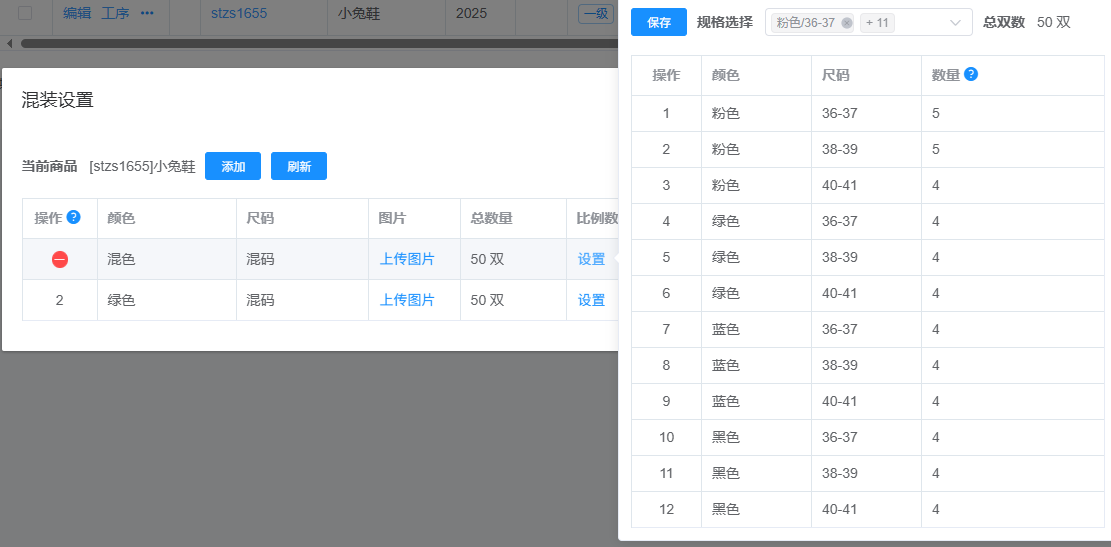Viewport: 1111px width, 547px height.
Task: Click 上传图片 link for the 混色 row
Action: coord(407,259)
